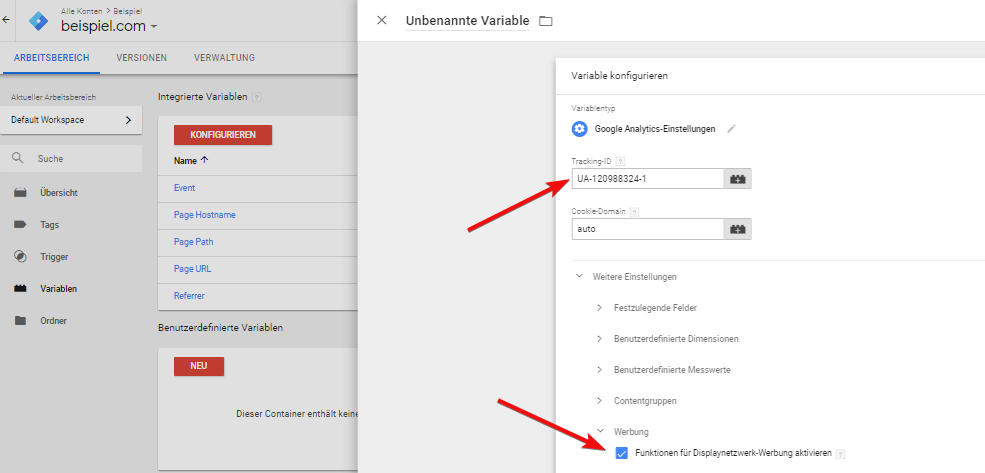Open the Page URL variable link
Image resolution: width=985 pixels, height=473 pixels.
point(192,269)
